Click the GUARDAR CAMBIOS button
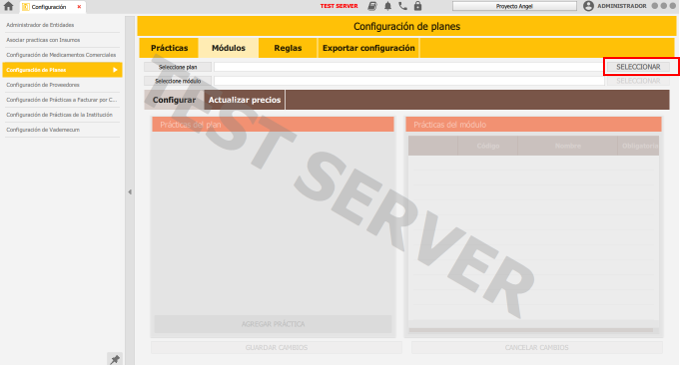The image size is (681, 365). (276, 348)
